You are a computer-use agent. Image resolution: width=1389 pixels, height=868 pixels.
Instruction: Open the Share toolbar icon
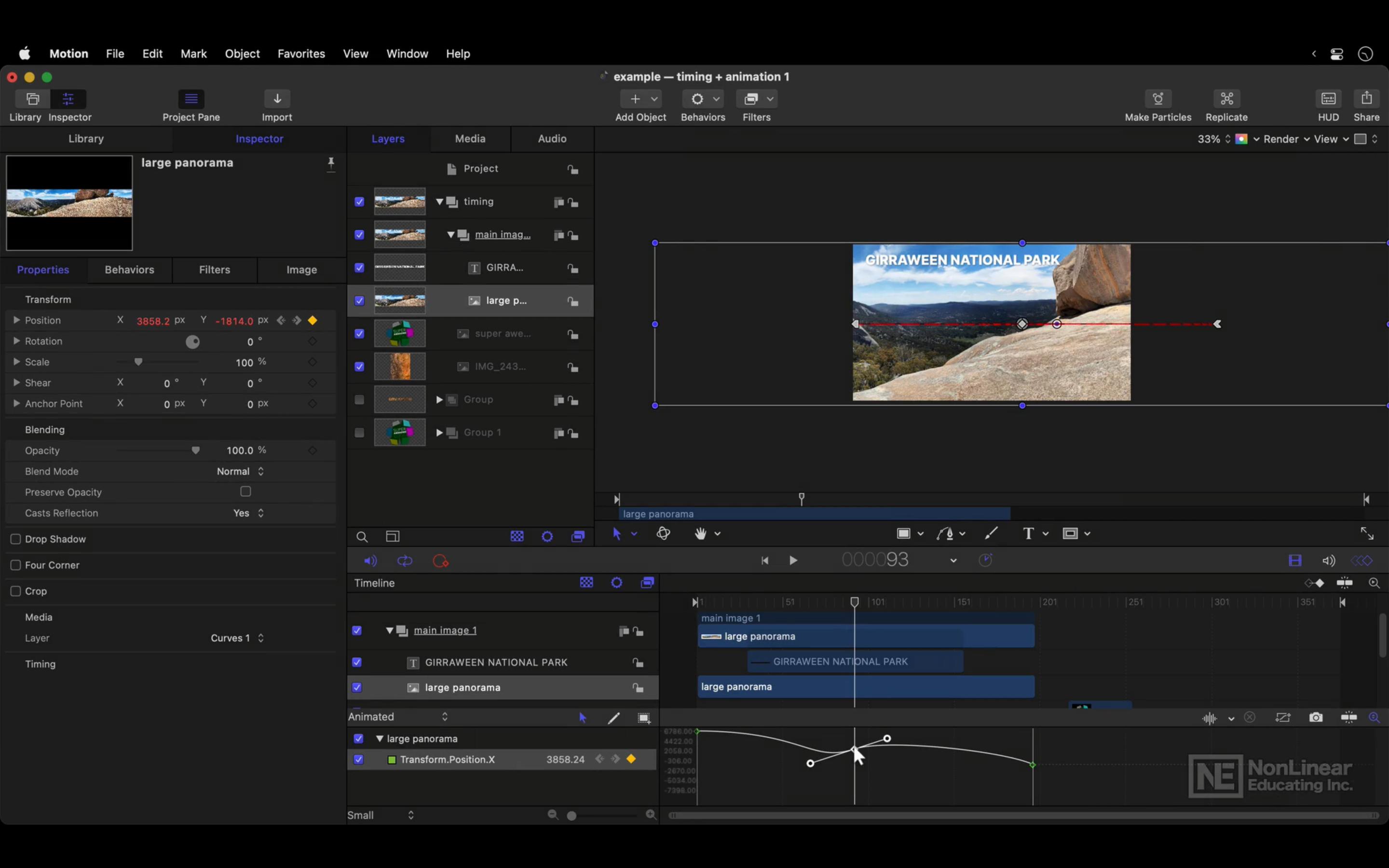click(x=1367, y=99)
